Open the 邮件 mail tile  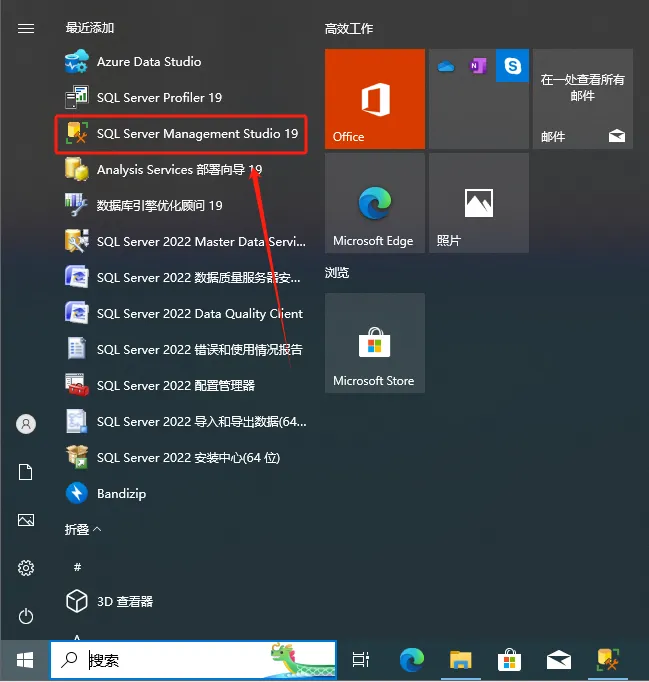coord(582,99)
